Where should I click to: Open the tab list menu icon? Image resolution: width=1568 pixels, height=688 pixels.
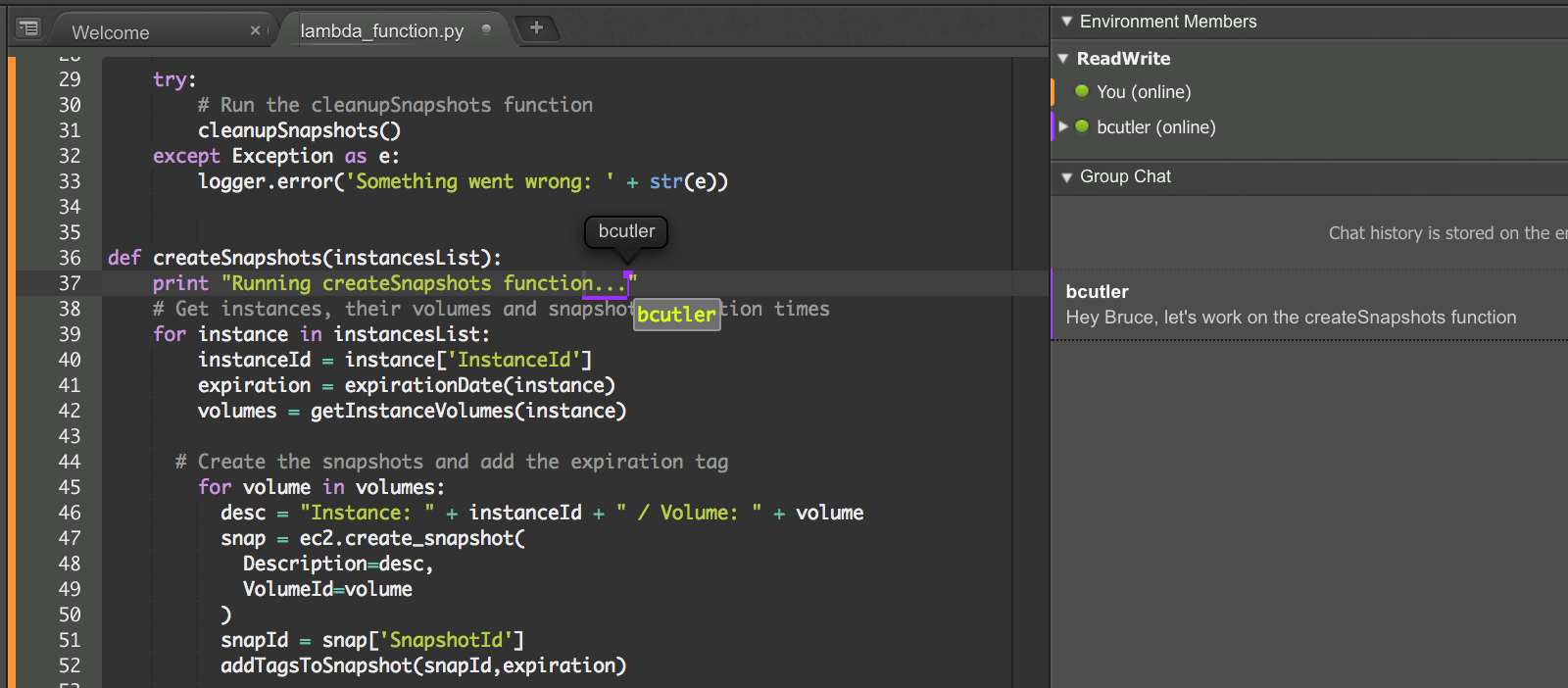coord(28,28)
